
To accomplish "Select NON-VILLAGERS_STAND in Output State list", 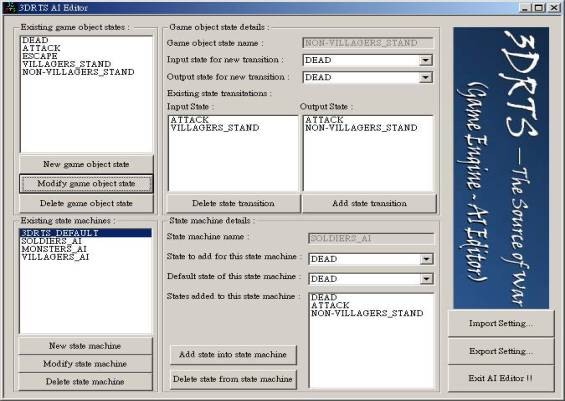I will click(361, 128).
